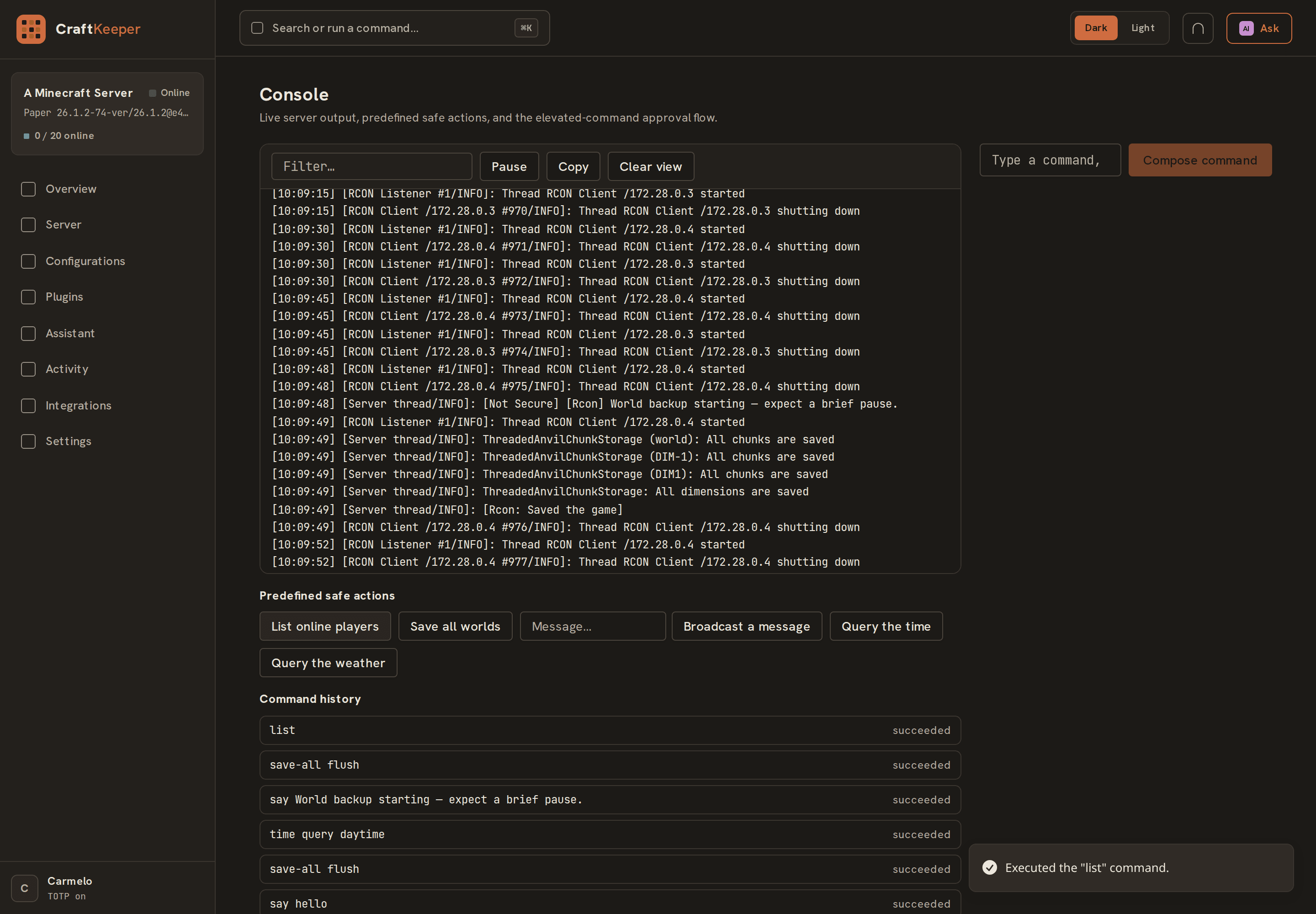Select 'time query daytime' history row
The image size is (1316, 914).
pyautogui.click(x=610, y=834)
